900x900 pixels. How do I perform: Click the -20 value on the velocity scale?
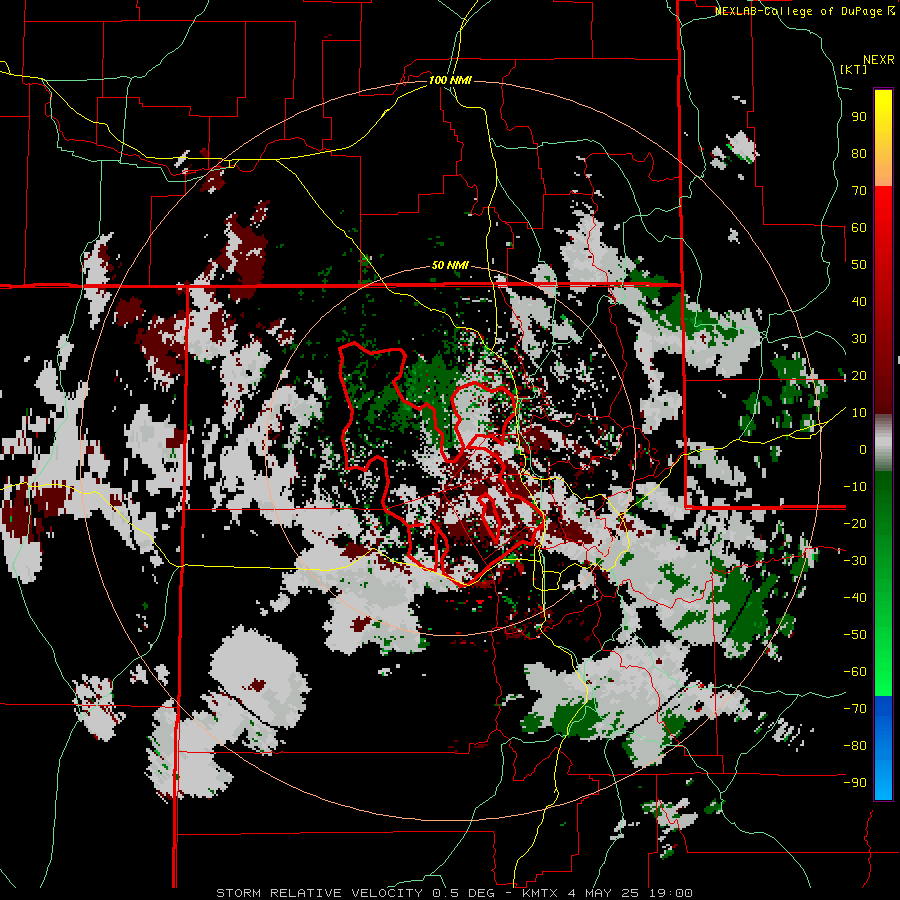(855, 524)
